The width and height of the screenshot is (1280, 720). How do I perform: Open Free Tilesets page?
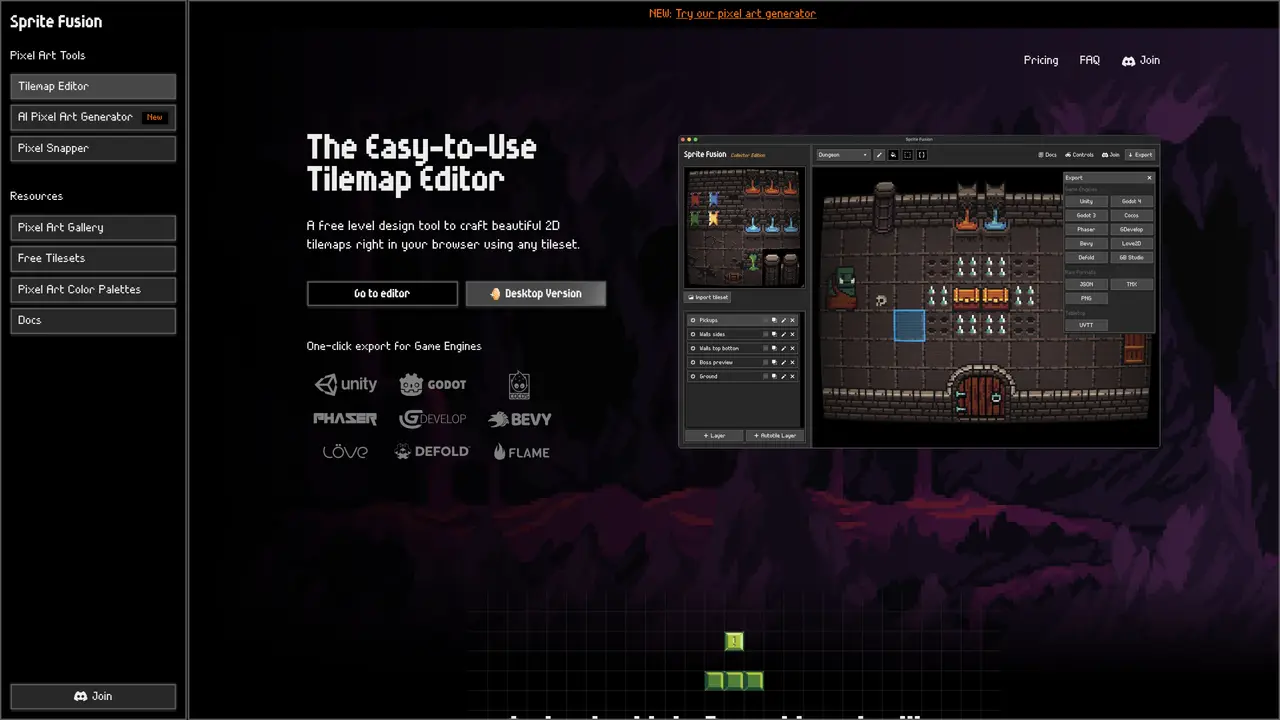[x=93, y=258]
